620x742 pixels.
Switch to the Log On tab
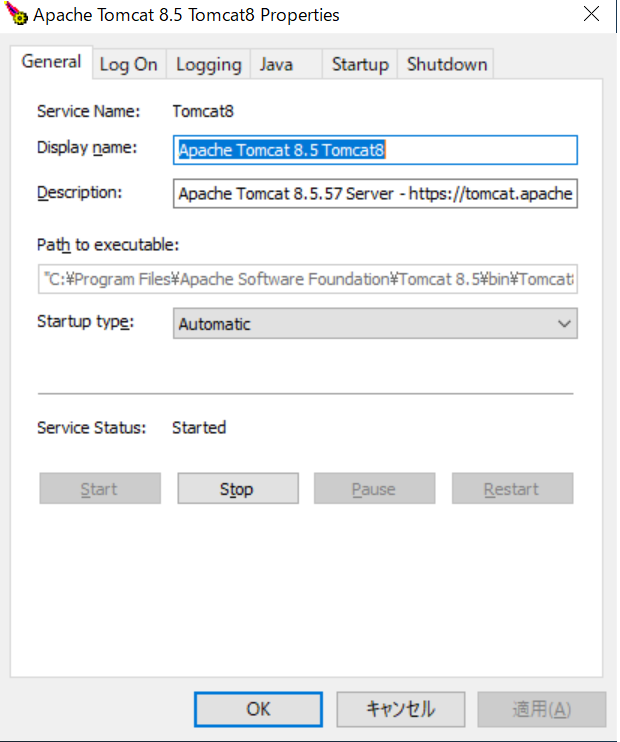[x=129, y=64]
